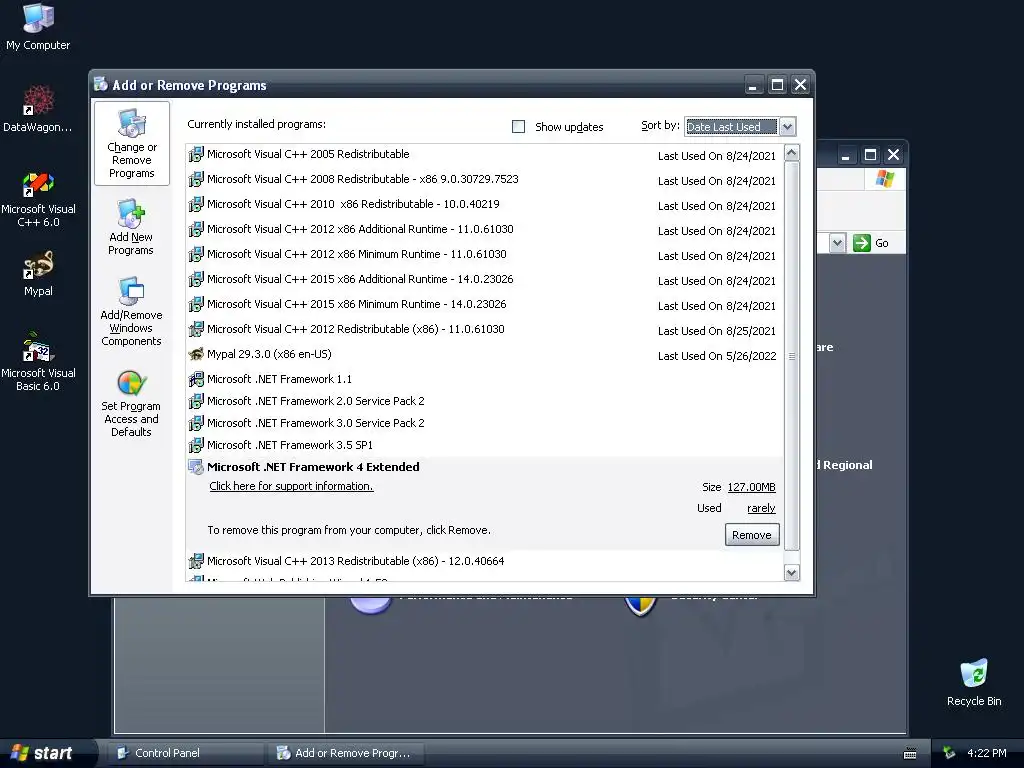Image resolution: width=1024 pixels, height=768 pixels.
Task: Click the 2012 x86 Additional Runtime icon
Action: click(196, 229)
